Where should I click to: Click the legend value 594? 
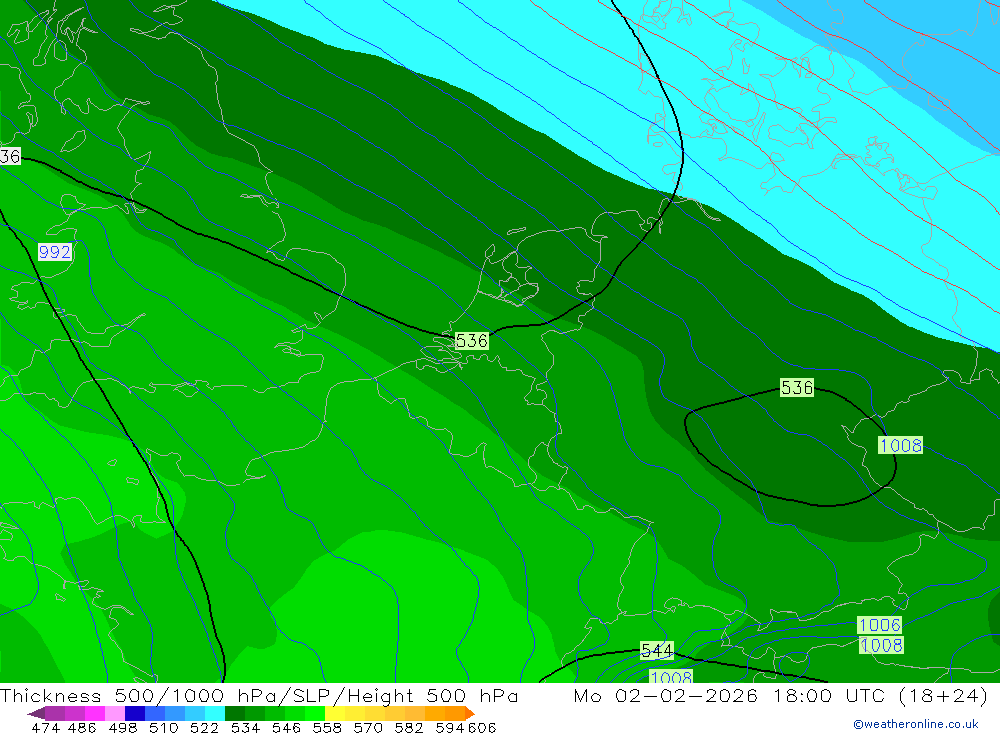coord(450,728)
